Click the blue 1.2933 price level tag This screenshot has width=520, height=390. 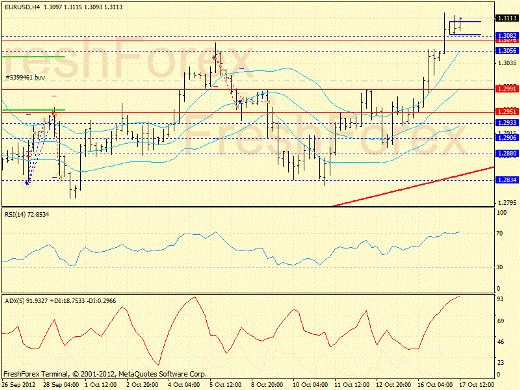pos(507,123)
